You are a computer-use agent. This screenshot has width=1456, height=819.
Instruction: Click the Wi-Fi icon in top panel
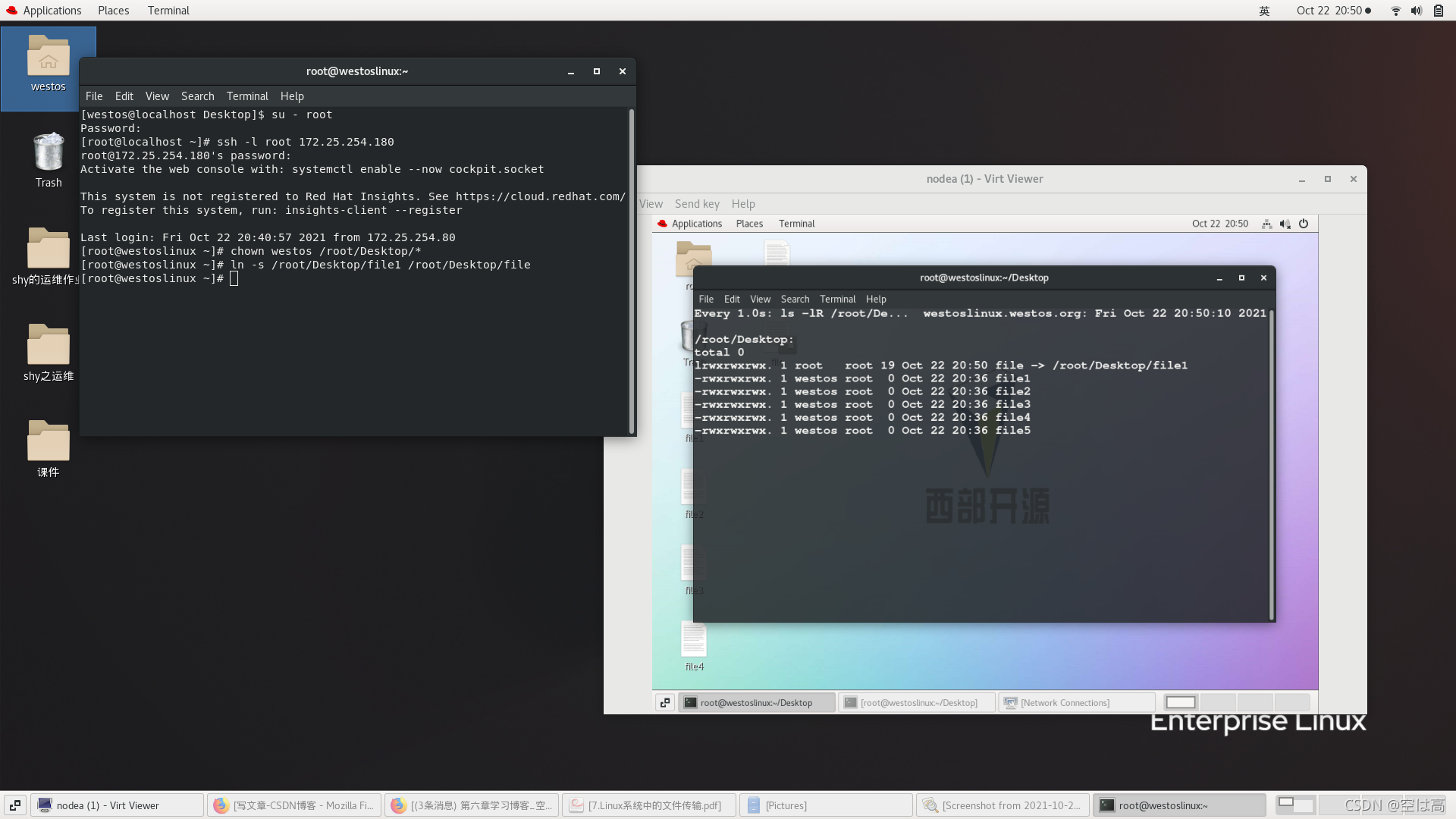[x=1395, y=11]
